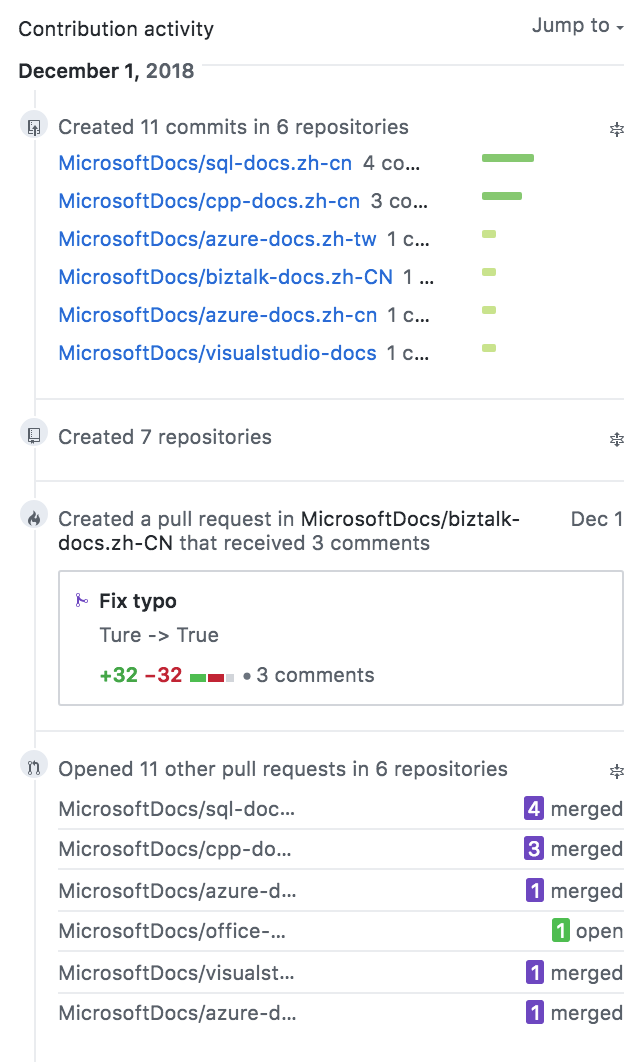The height and width of the screenshot is (1062, 634).
Task: Collapse the "Created 11 commits" section using its right-side icon
Action: click(617, 129)
